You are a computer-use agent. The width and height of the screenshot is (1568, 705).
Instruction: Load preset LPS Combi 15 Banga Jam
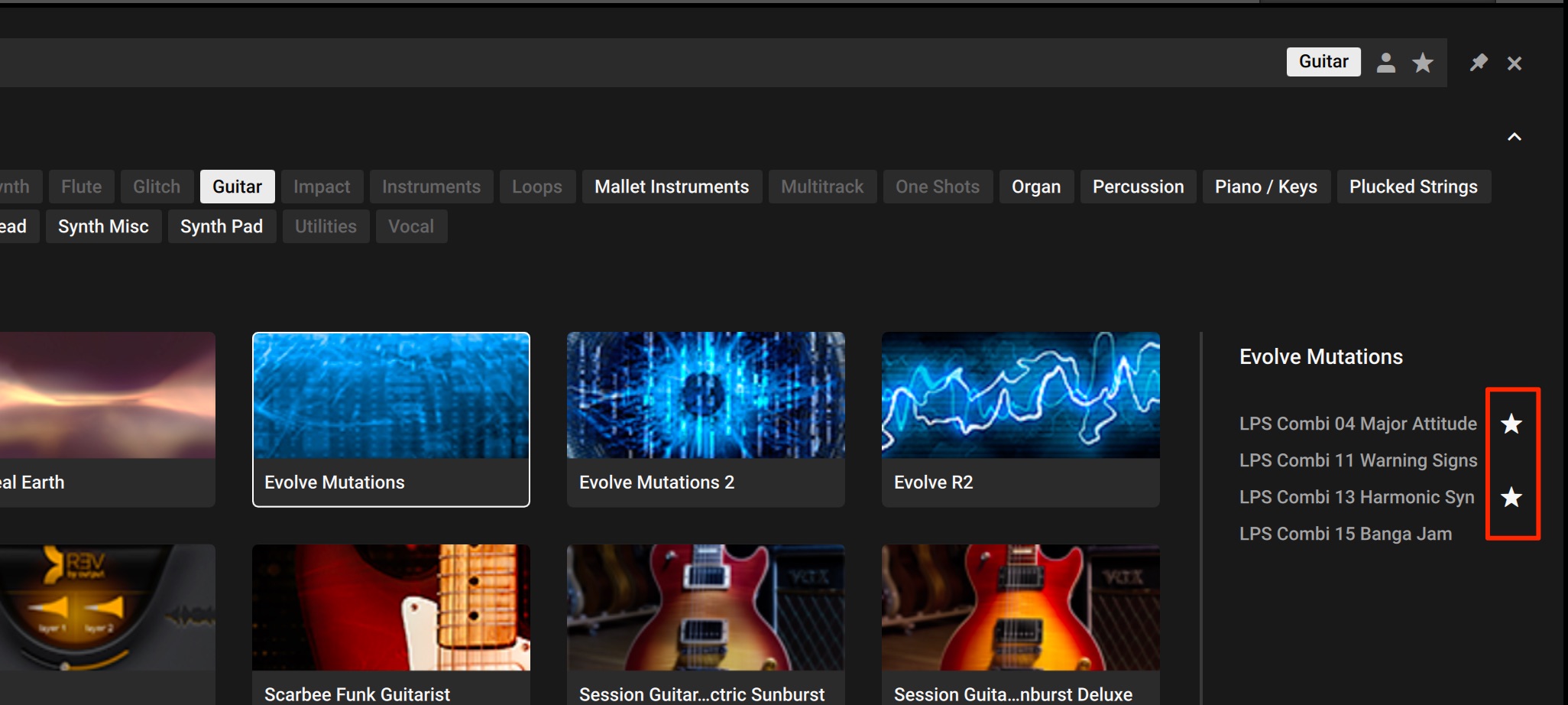(x=1346, y=534)
